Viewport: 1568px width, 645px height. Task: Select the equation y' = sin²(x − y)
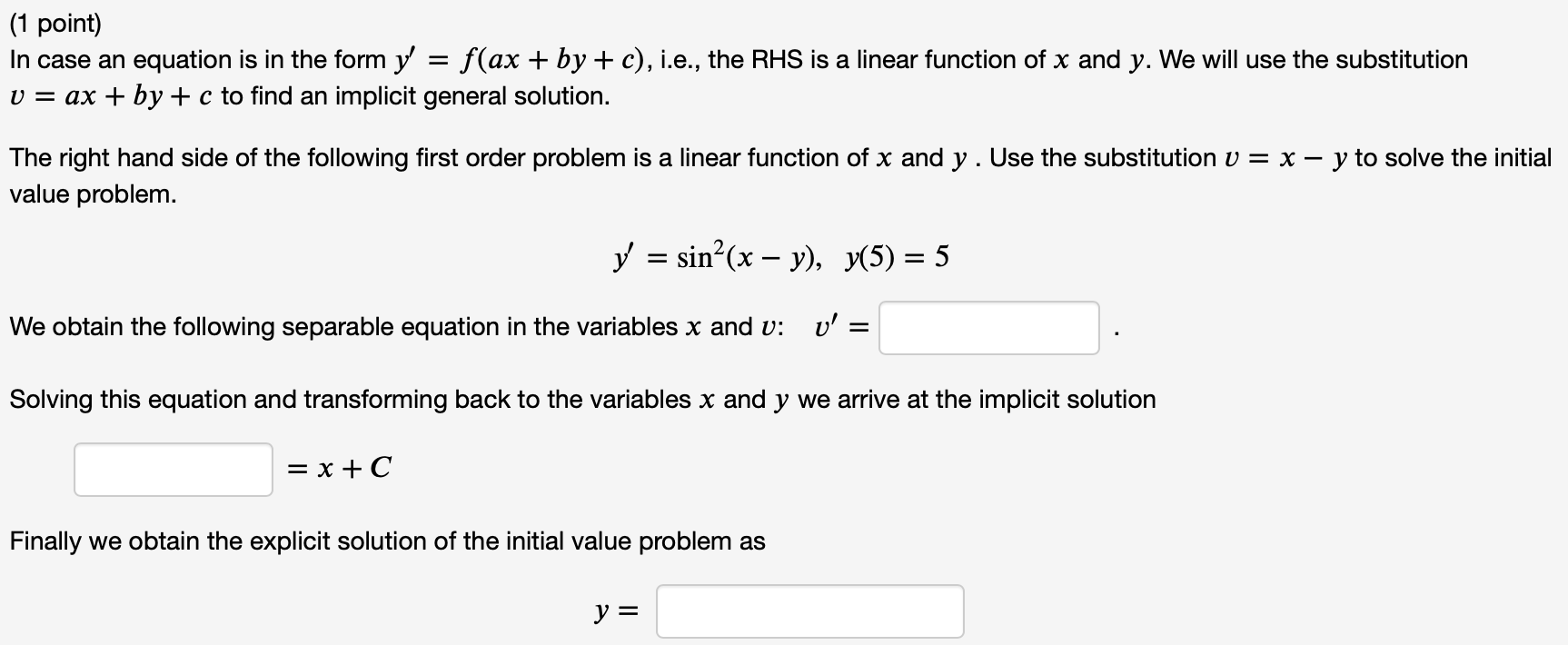[x=718, y=256]
